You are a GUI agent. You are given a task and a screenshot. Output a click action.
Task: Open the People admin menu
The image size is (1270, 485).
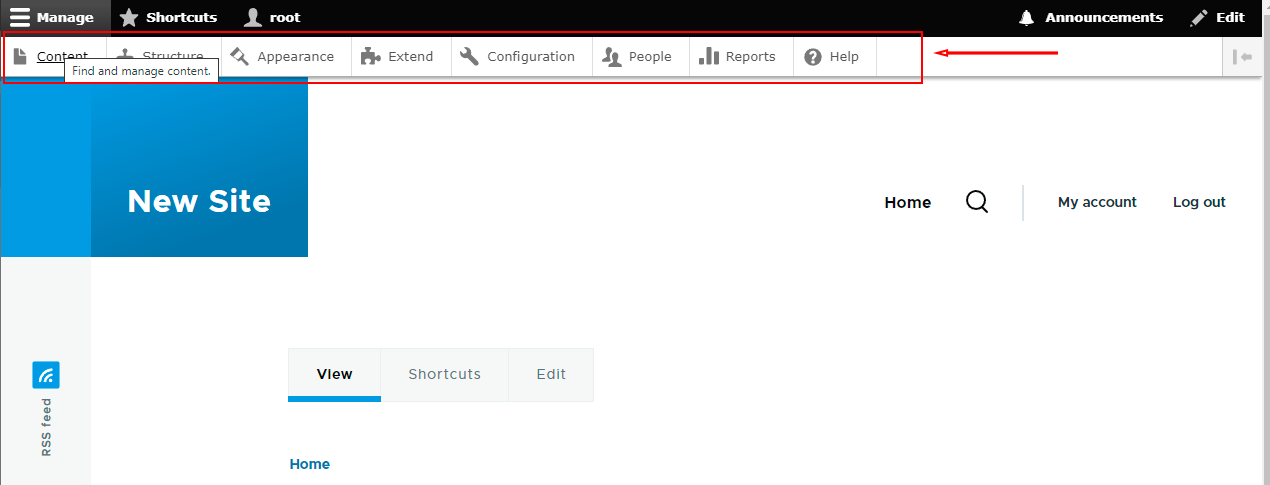(x=649, y=57)
